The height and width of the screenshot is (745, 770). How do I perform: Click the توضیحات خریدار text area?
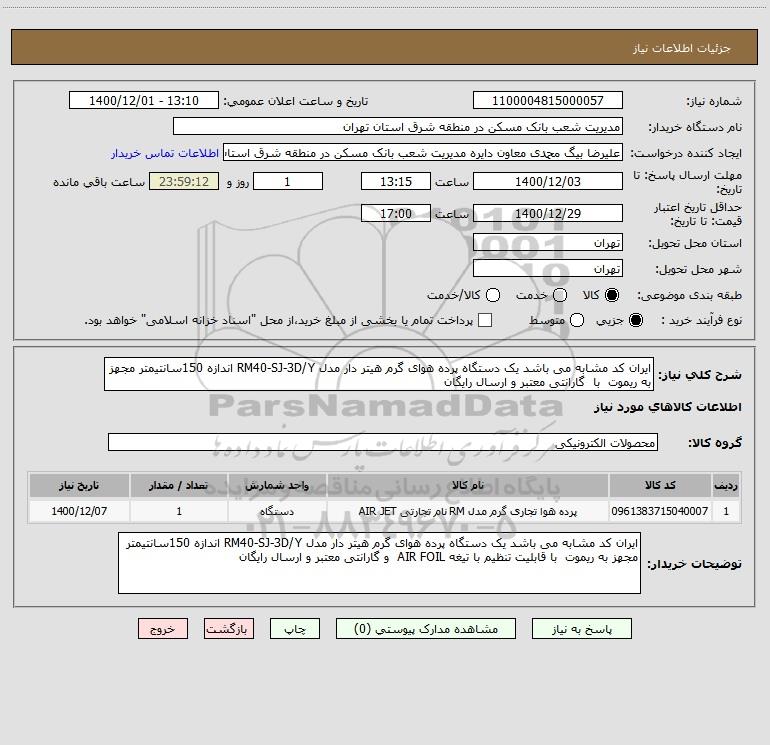tap(379, 563)
